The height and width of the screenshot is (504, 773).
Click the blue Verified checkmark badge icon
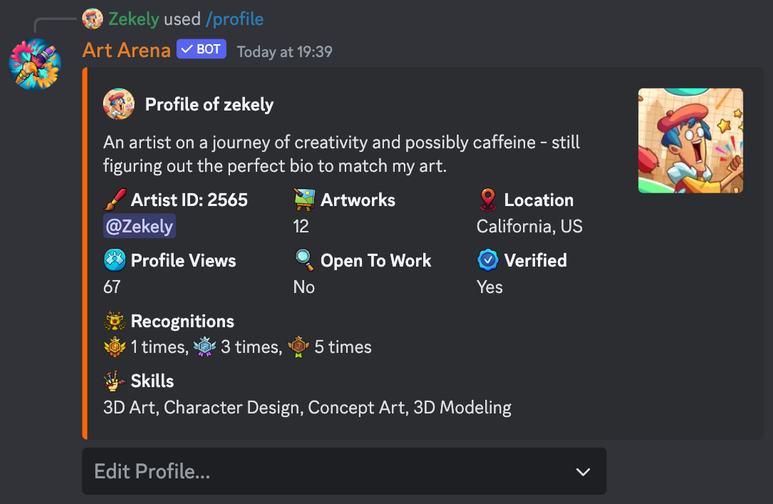488,260
